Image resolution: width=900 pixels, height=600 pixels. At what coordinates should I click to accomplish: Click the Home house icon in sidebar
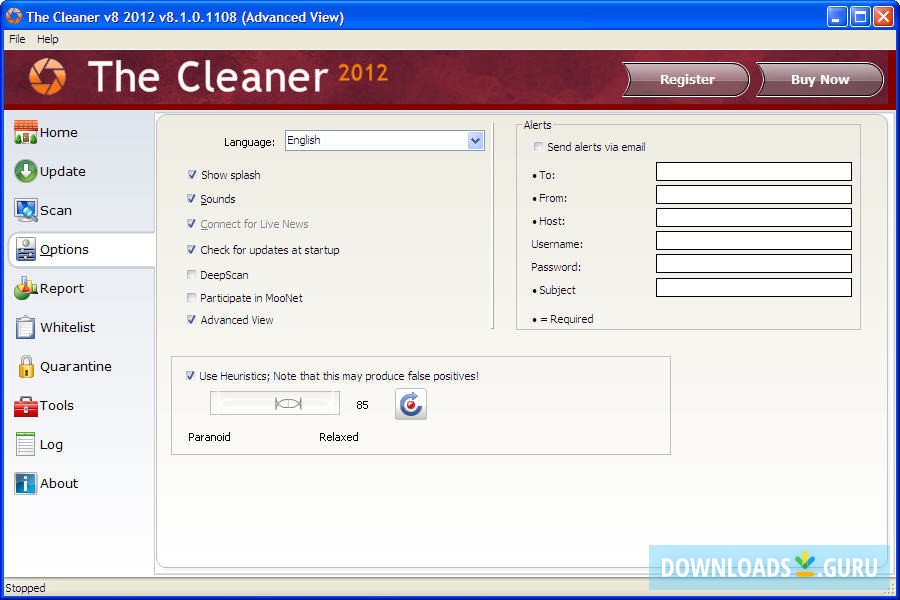(26, 132)
